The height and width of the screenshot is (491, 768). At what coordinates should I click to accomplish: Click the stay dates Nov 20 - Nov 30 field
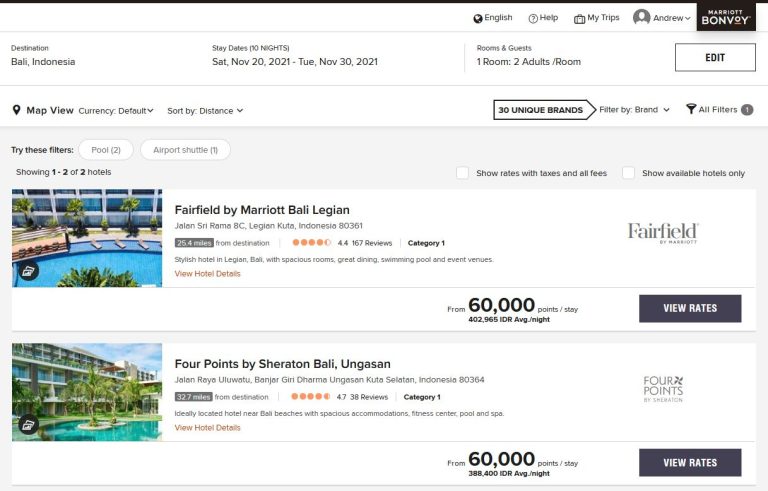click(x=295, y=62)
